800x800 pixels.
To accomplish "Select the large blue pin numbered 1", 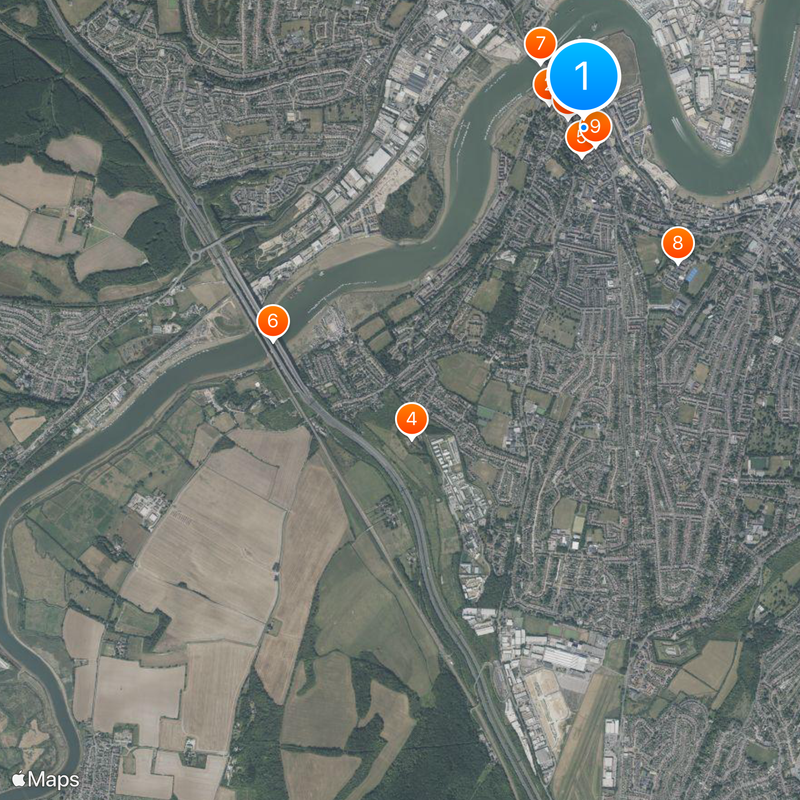I will [x=583, y=76].
